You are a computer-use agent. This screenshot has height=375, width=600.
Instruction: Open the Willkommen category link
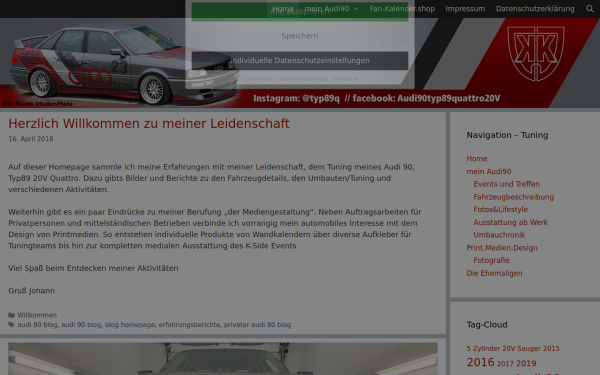click(37, 315)
